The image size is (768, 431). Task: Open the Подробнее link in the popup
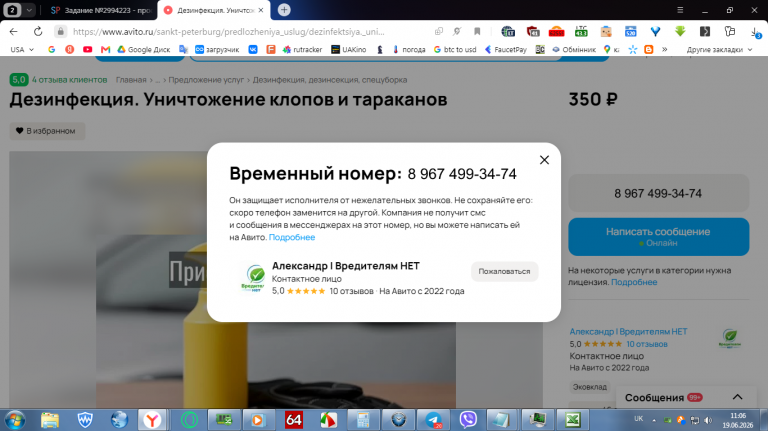[291, 237]
